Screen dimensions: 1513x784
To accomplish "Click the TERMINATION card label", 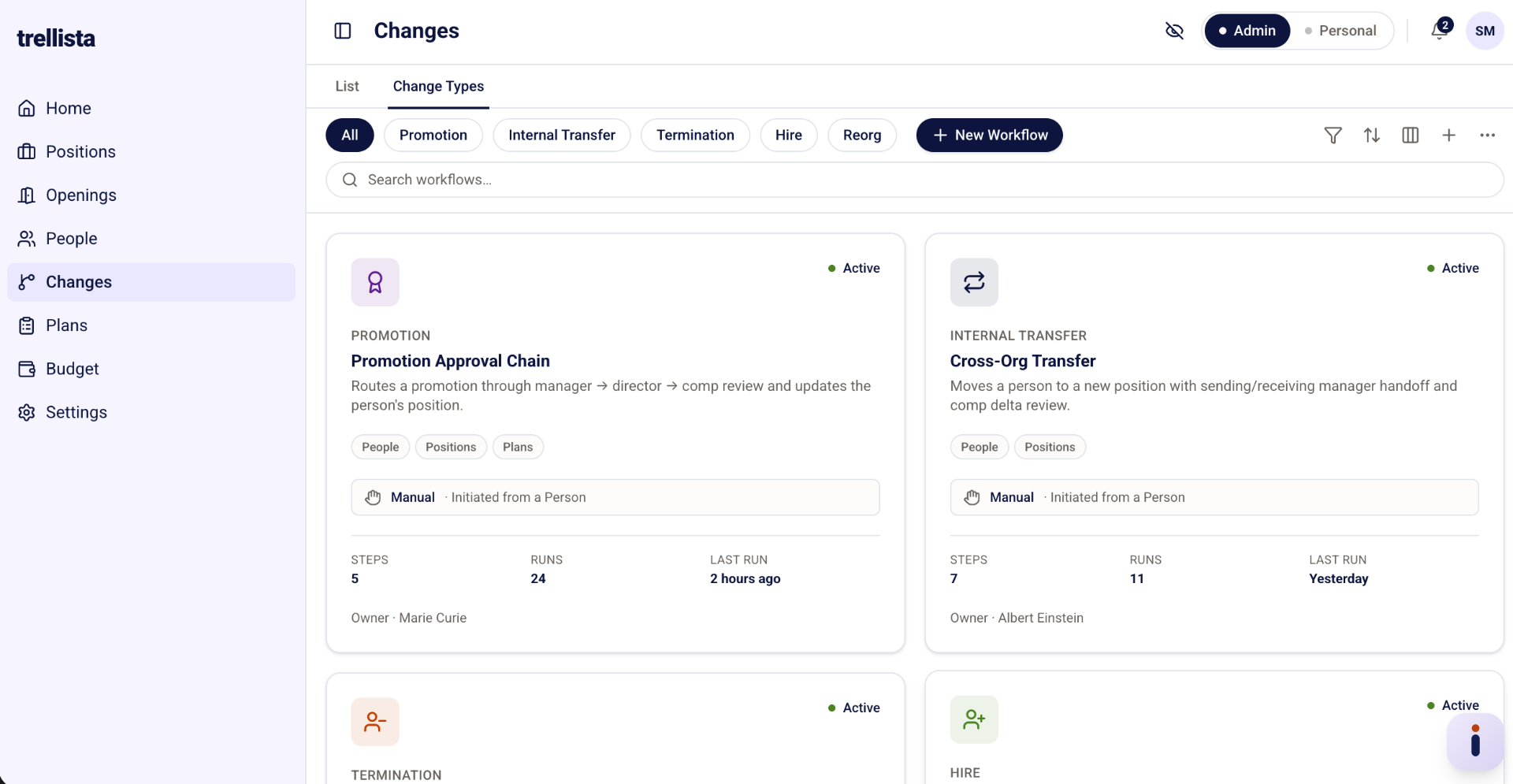I will click(396, 775).
